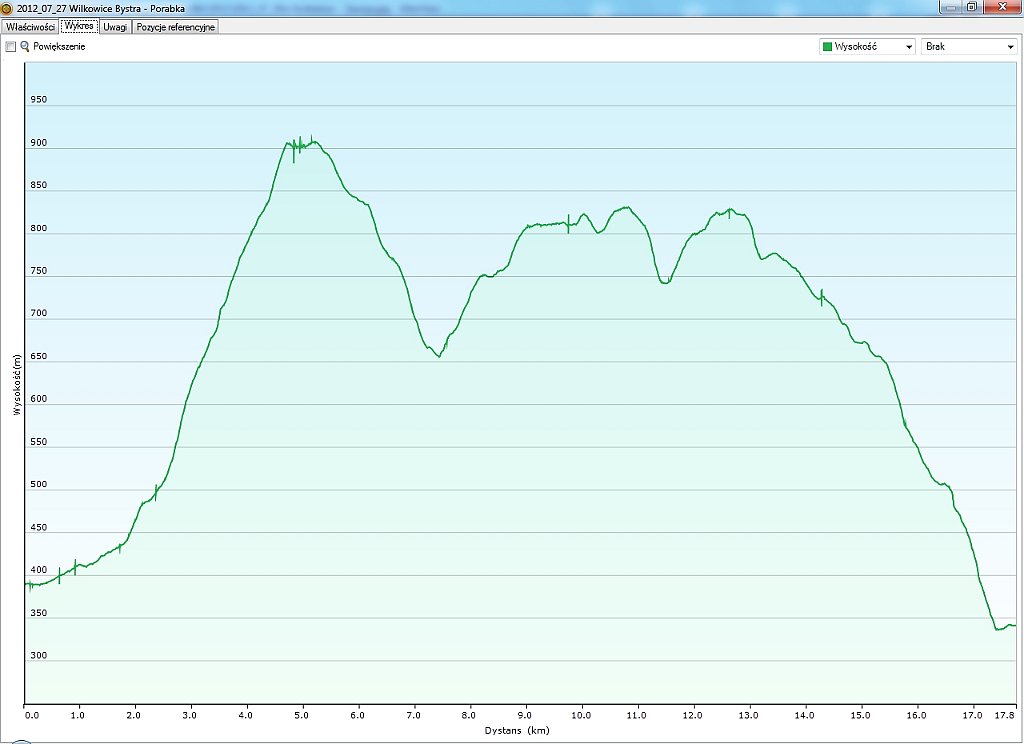Viewport: 1024px width, 744px height.
Task: Click the Dystans (km) axis title
Action: (517, 730)
